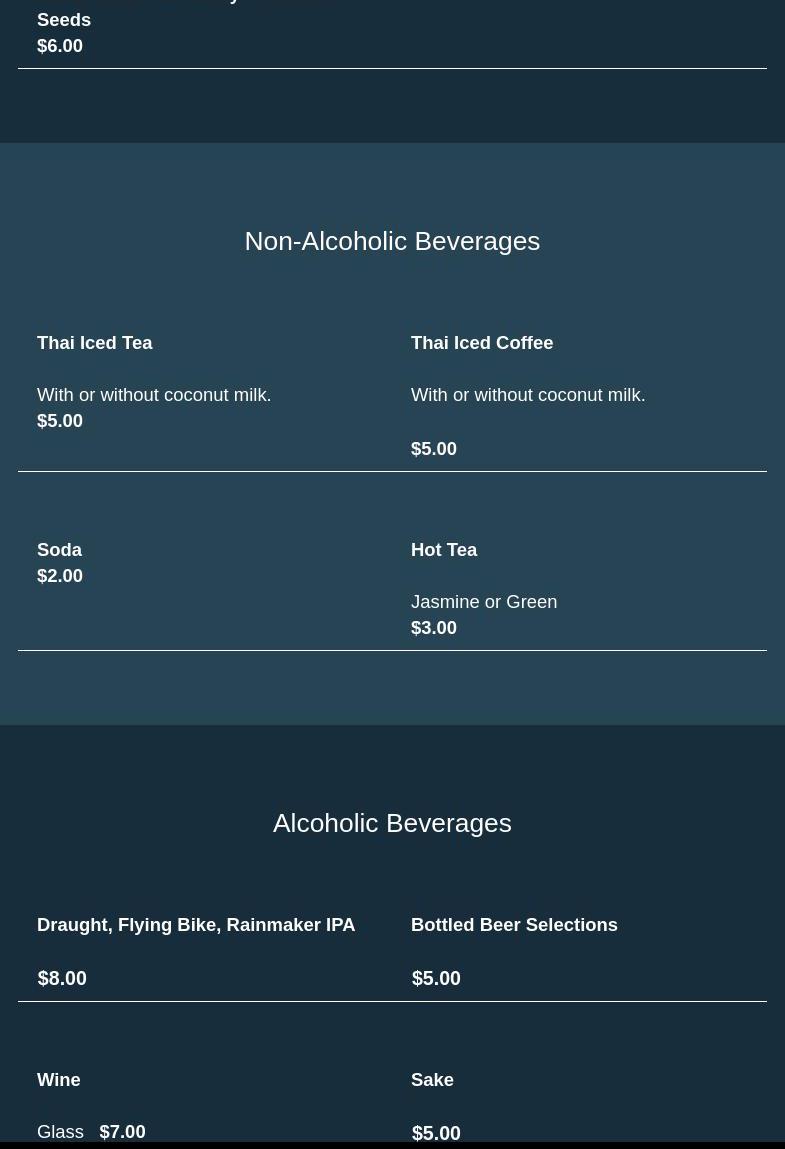Select the Sake menu item

[x=432, y=1080]
